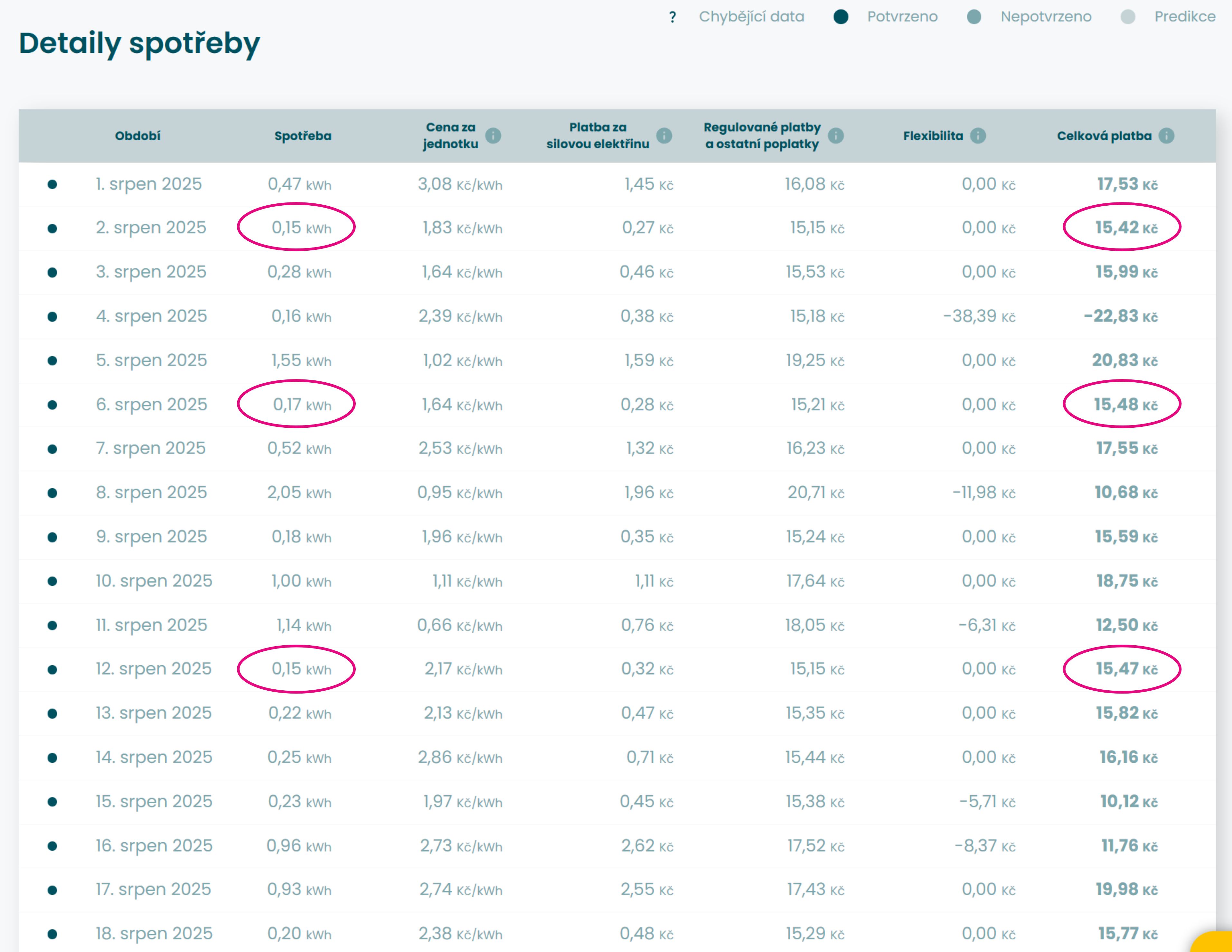1232x952 pixels.
Task: Click the Spotřeba column header
Action: 302,136
